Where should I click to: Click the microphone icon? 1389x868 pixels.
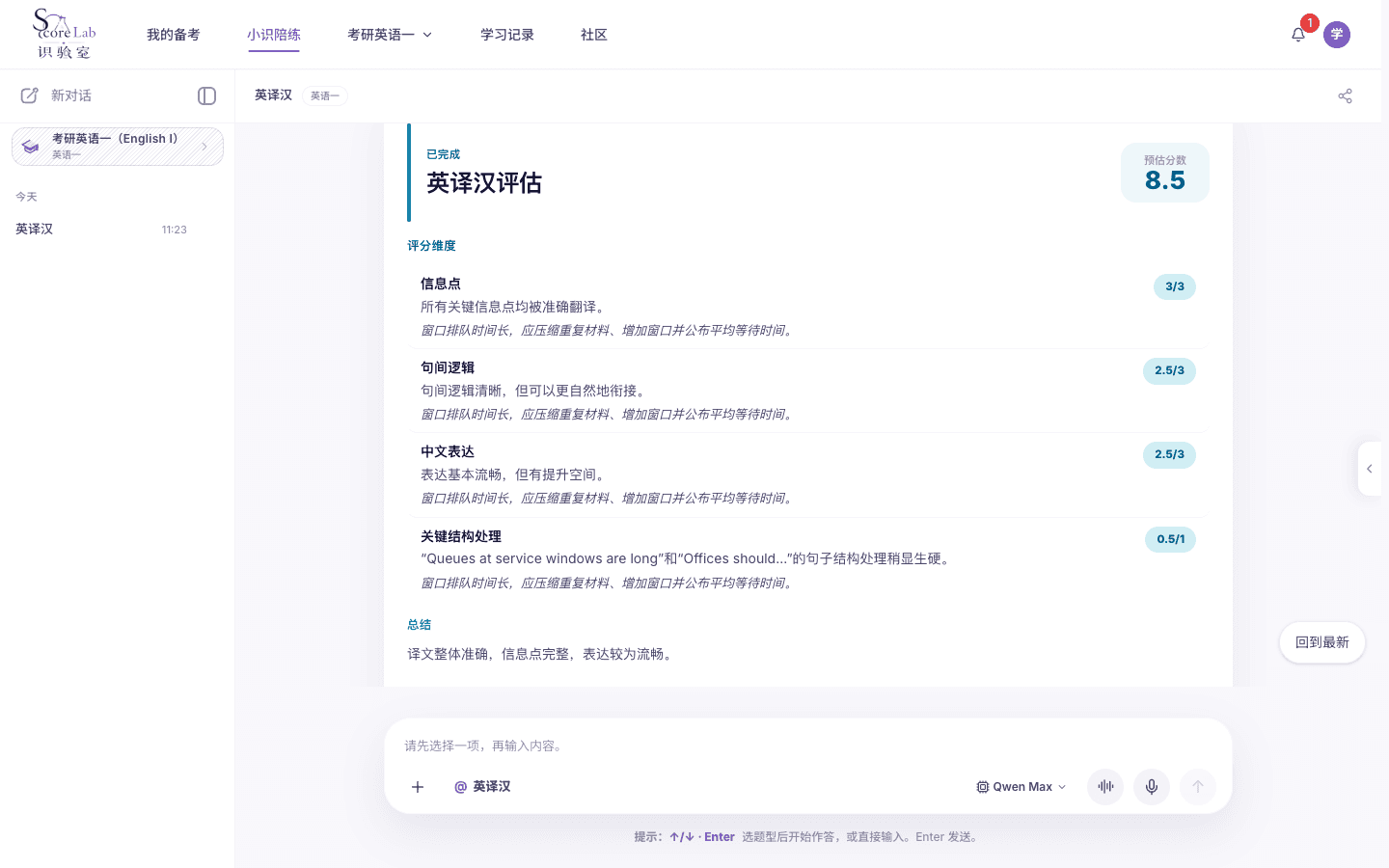tap(1152, 787)
